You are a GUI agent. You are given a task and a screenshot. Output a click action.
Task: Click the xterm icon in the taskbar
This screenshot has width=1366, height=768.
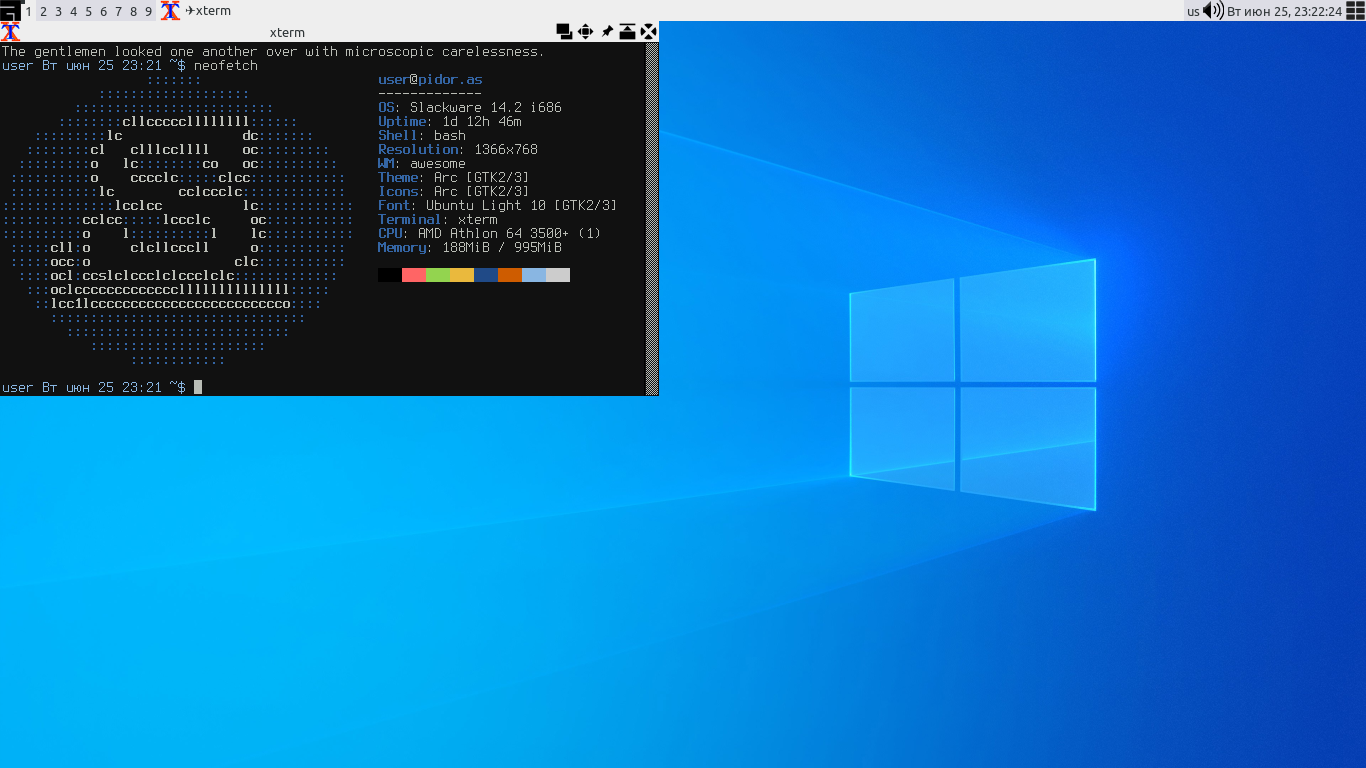(x=171, y=11)
